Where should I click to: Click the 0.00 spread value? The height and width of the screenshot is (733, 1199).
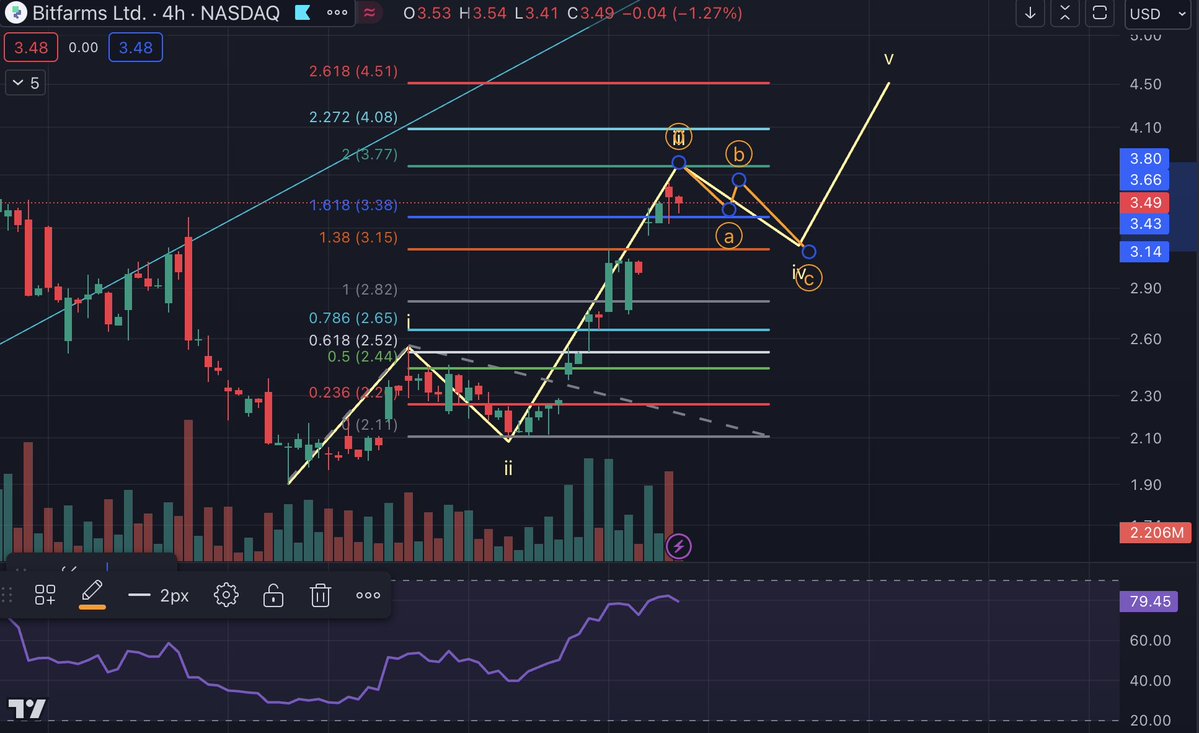pos(83,47)
